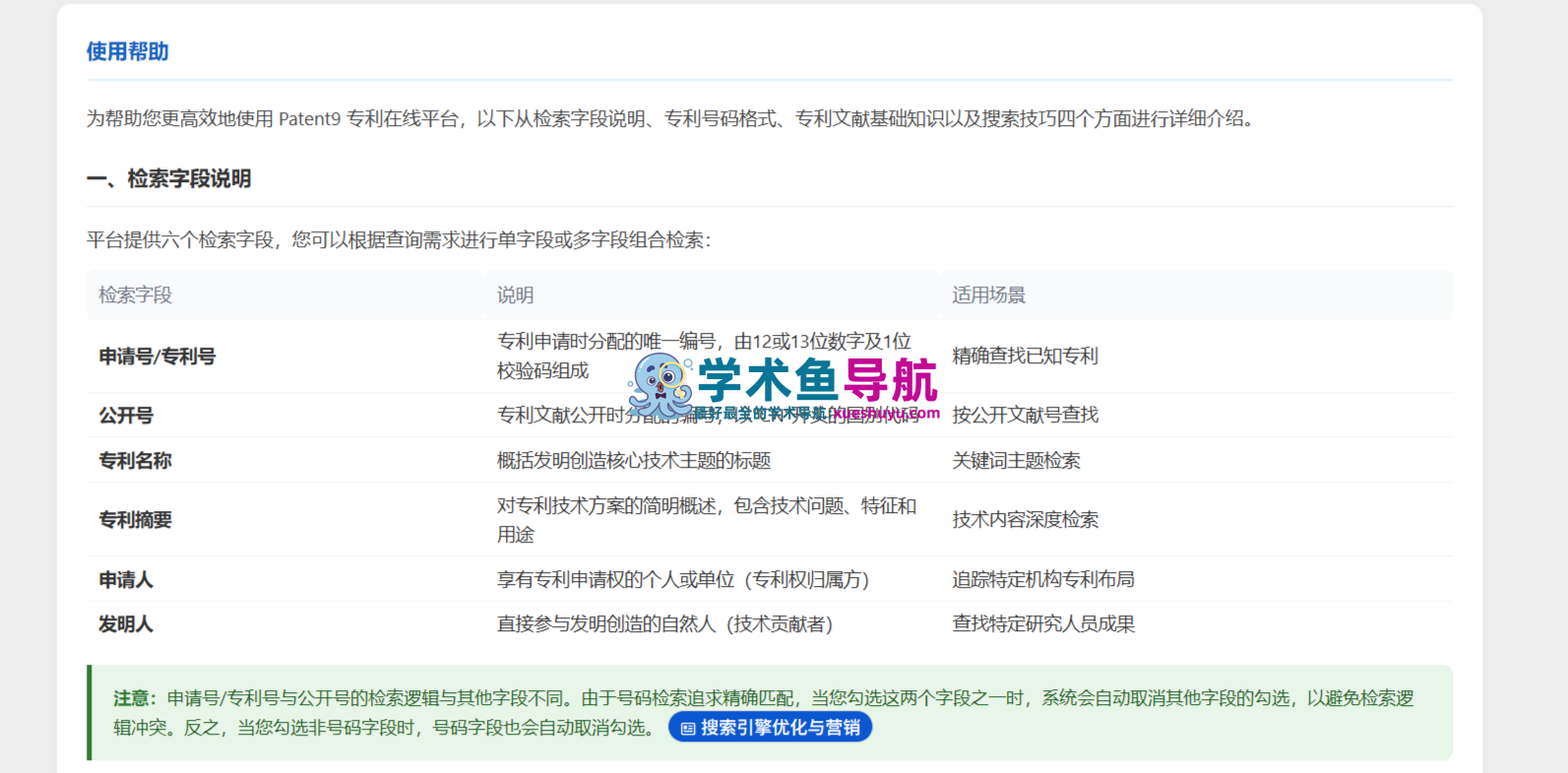Click the 使用帮助 heading
The image size is (1568, 773).
(127, 51)
